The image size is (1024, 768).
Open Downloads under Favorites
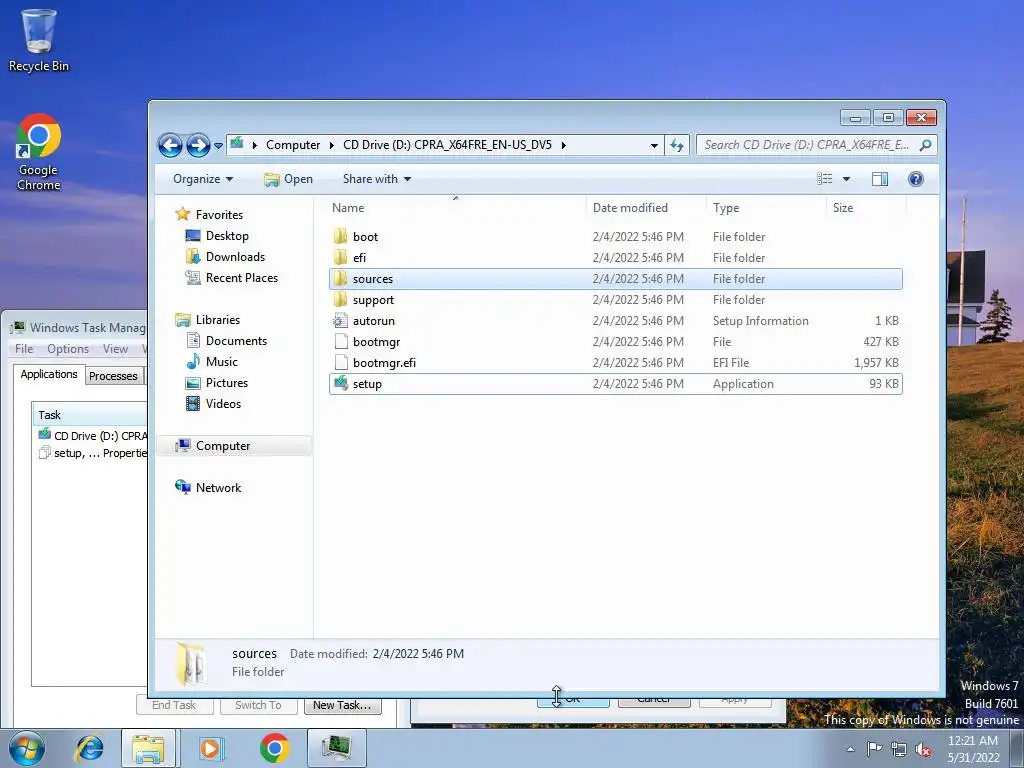pyautogui.click(x=235, y=257)
